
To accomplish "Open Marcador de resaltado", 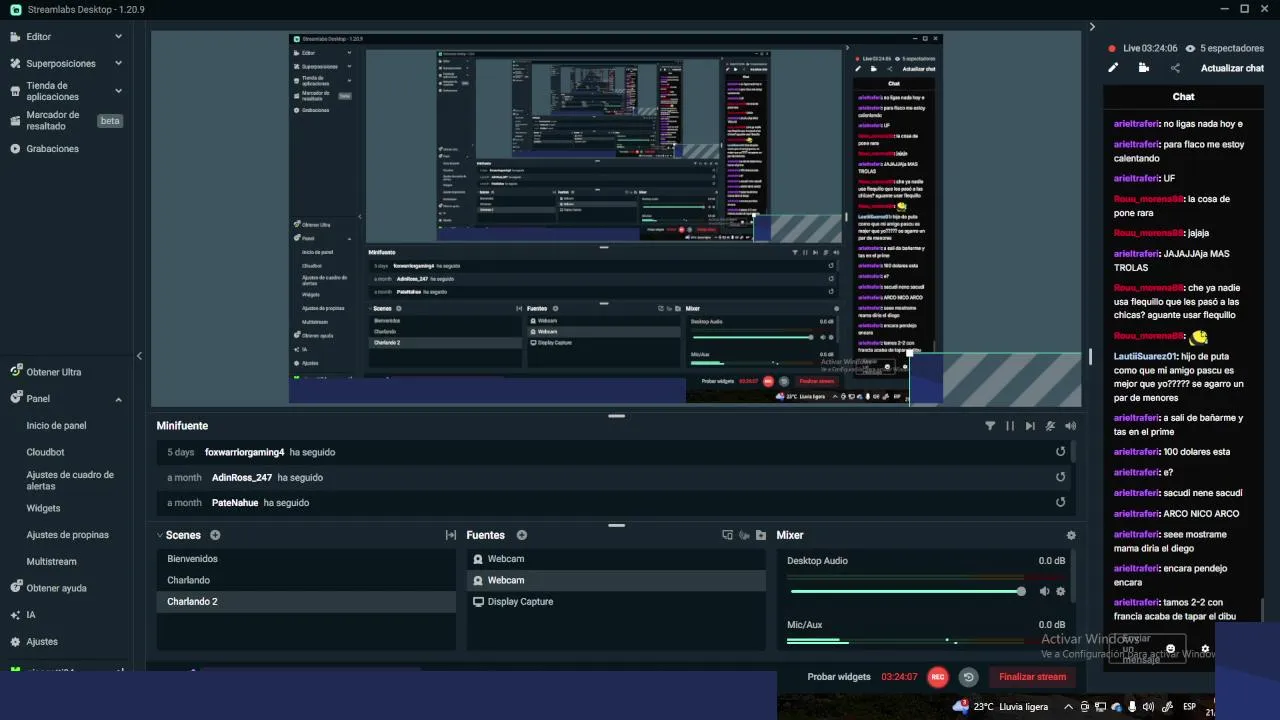I will [x=53, y=121].
